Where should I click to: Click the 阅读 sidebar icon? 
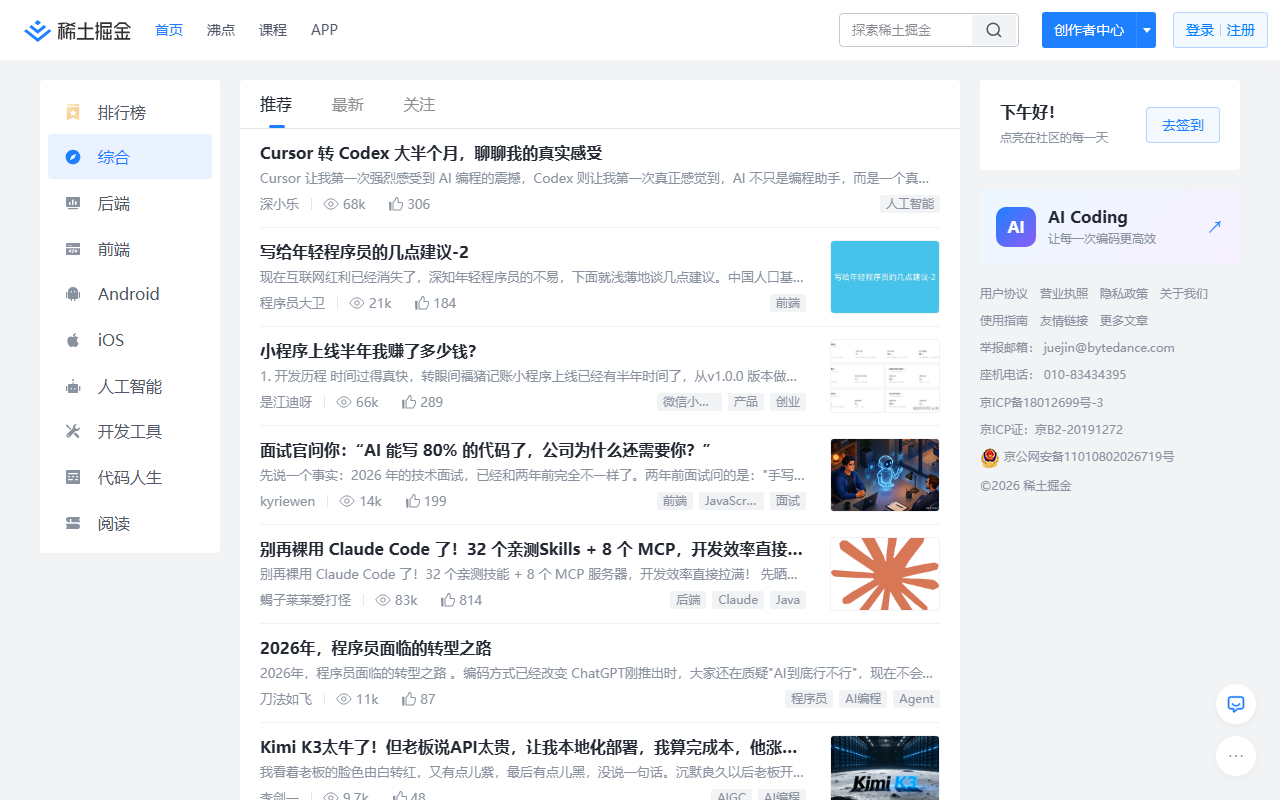tap(73, 523)
